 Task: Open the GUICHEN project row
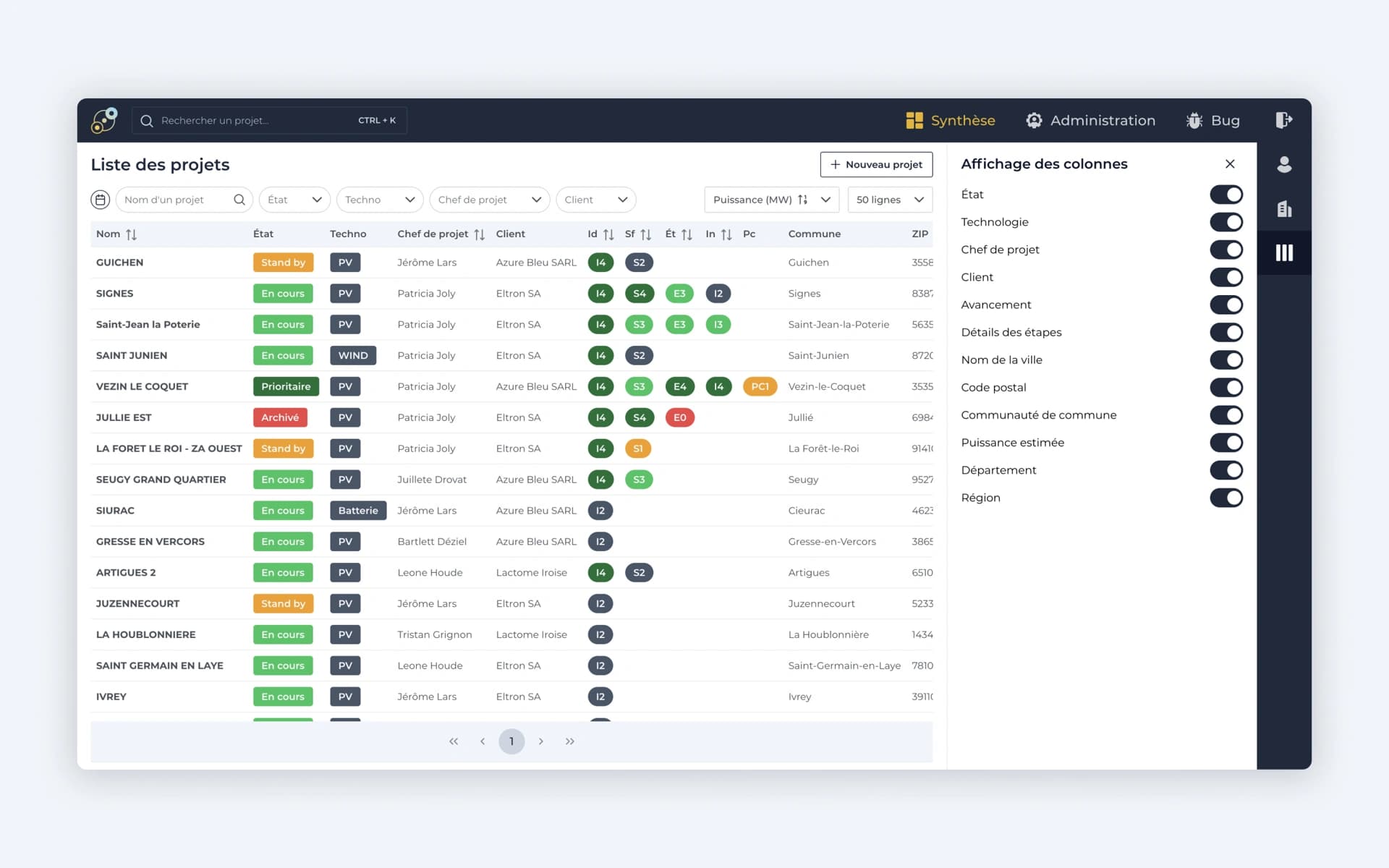pos(511,263)
